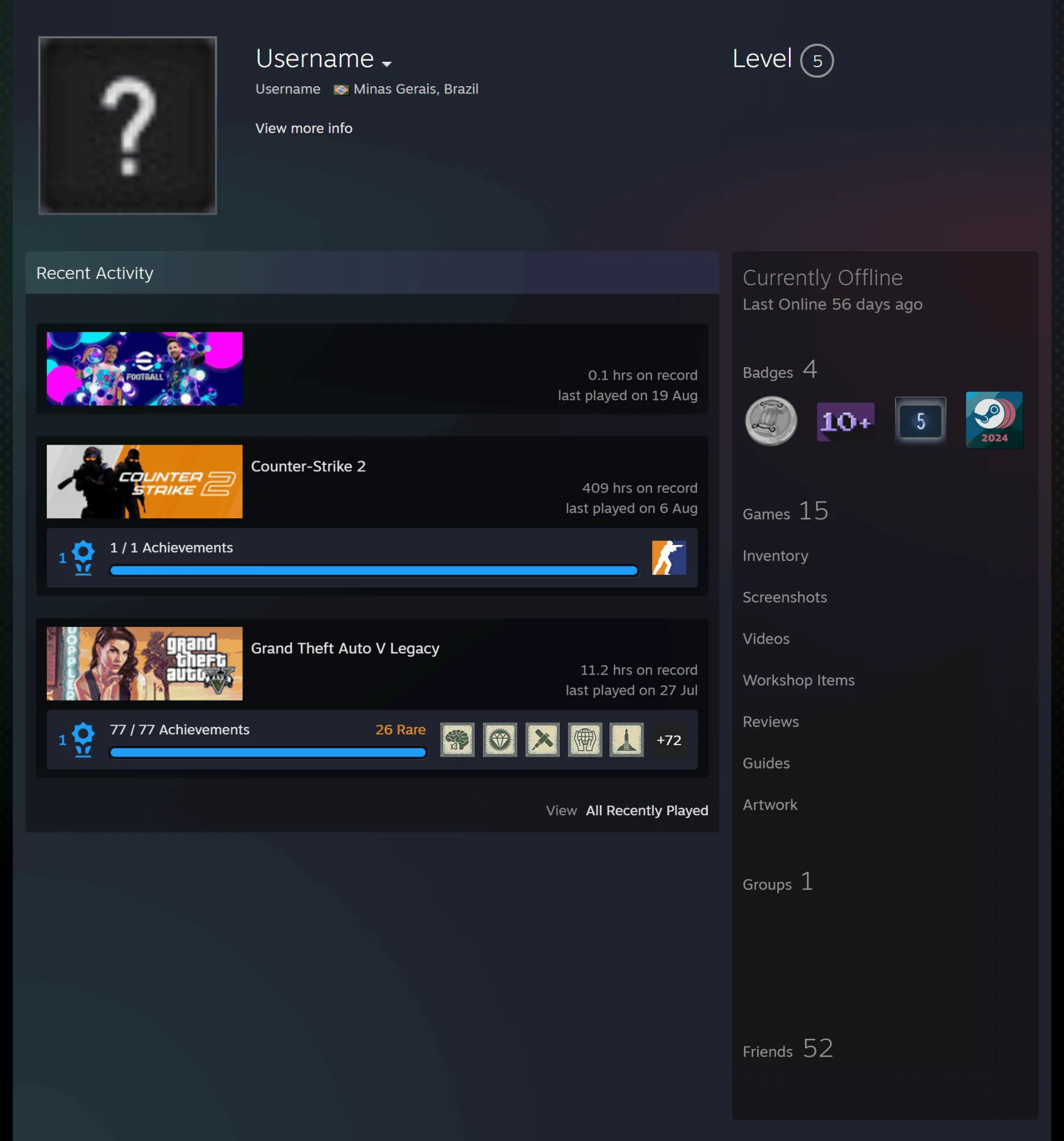Click the profile avatar placeholder image

[128, 125]
